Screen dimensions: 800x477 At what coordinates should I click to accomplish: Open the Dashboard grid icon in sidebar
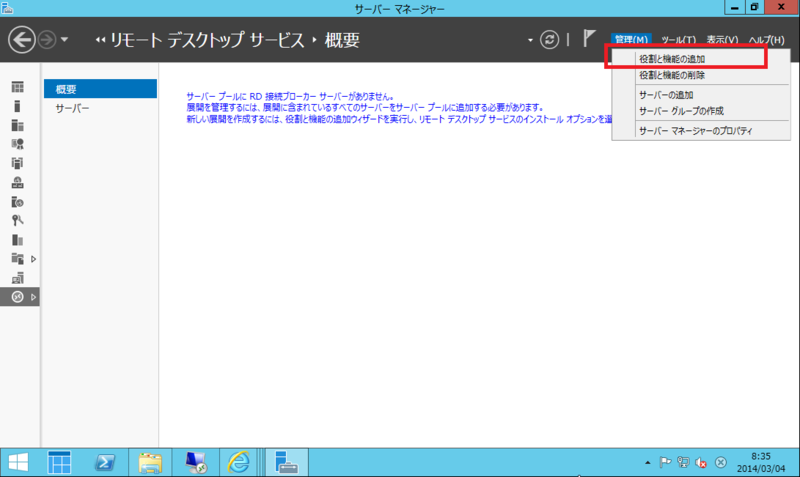point(17,87)
